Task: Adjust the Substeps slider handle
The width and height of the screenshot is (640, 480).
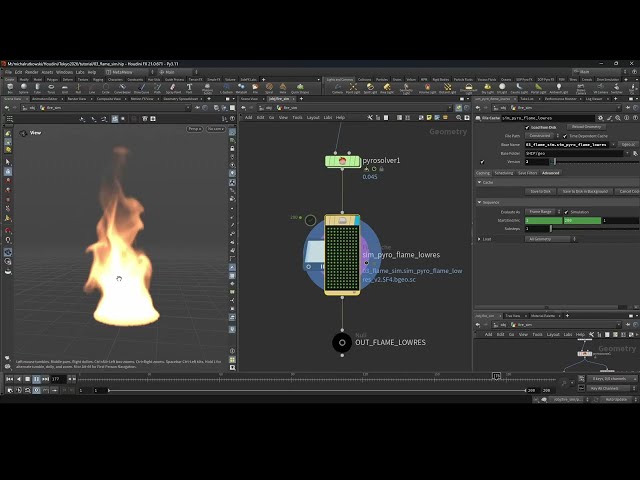Action: [551, 229]
